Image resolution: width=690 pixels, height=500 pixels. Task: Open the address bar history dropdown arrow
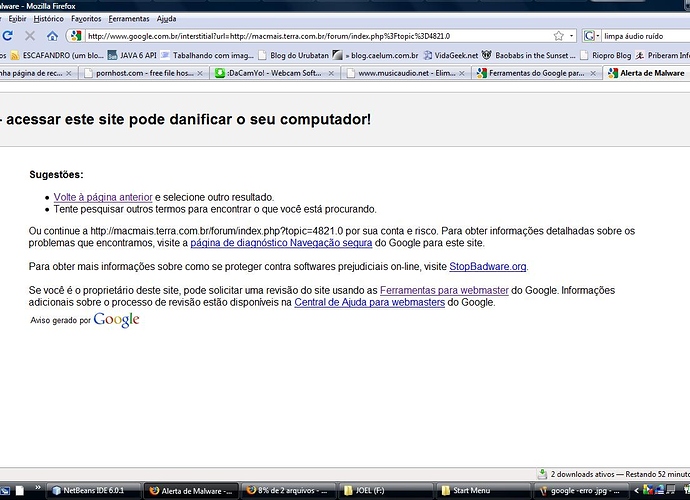click(x=571, y=36)
